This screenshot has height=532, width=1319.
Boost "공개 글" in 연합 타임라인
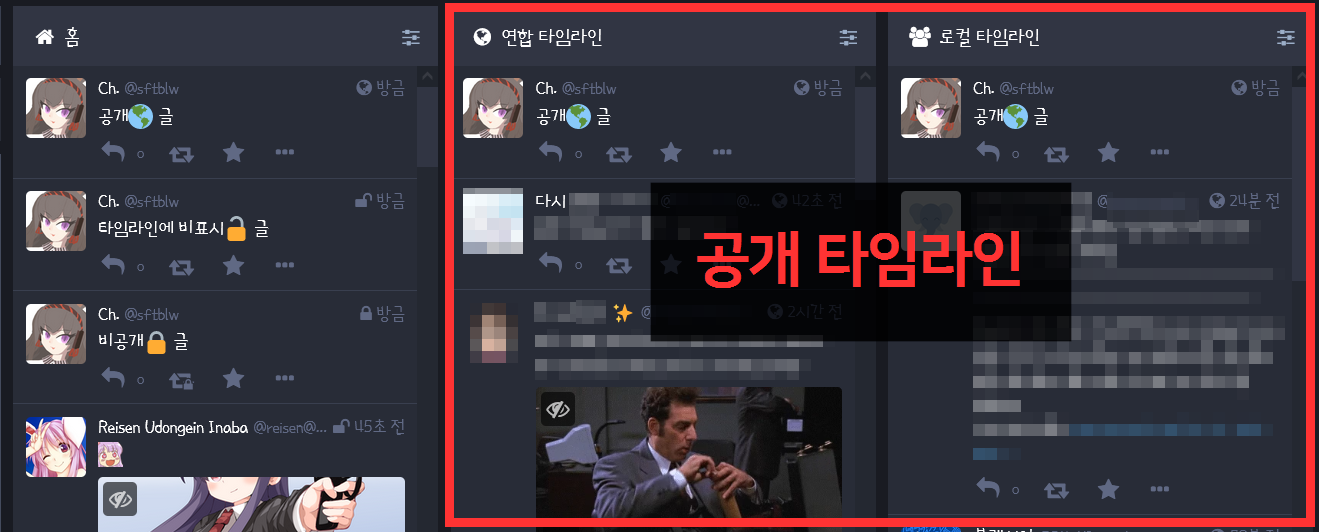[x=620, y=153]
